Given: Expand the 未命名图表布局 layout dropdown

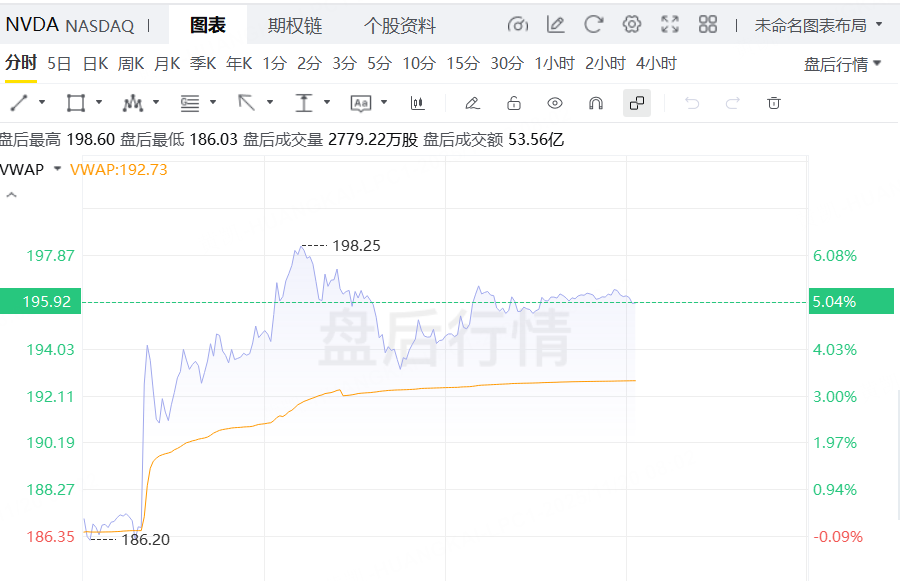Looking at the screenshot, I should click(x=818, y=25).
